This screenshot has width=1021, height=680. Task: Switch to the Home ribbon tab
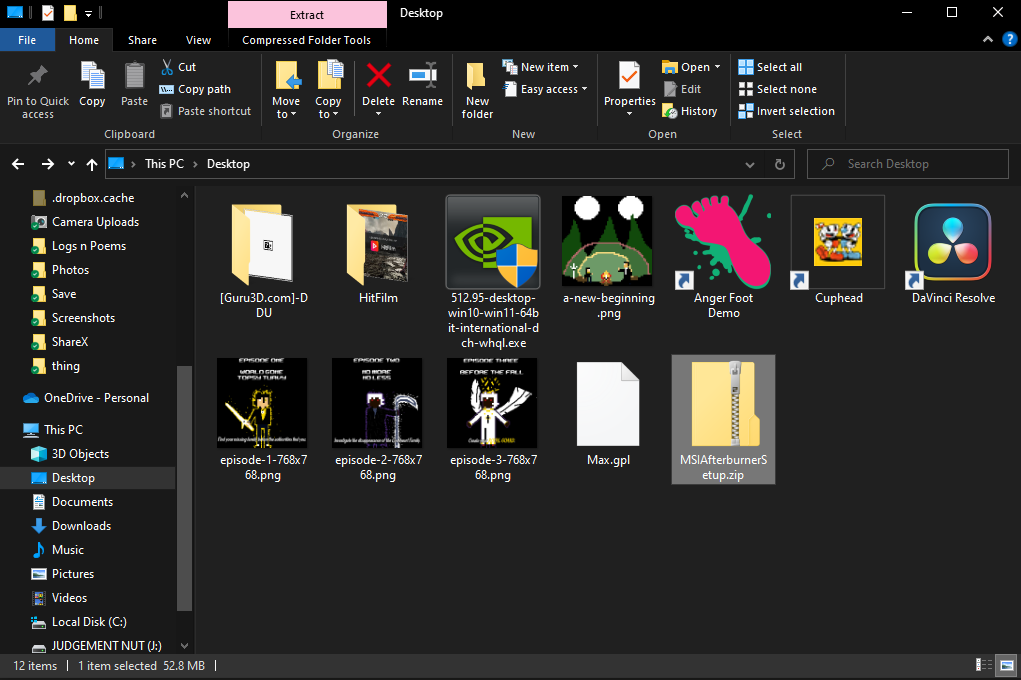coord(84,40)
